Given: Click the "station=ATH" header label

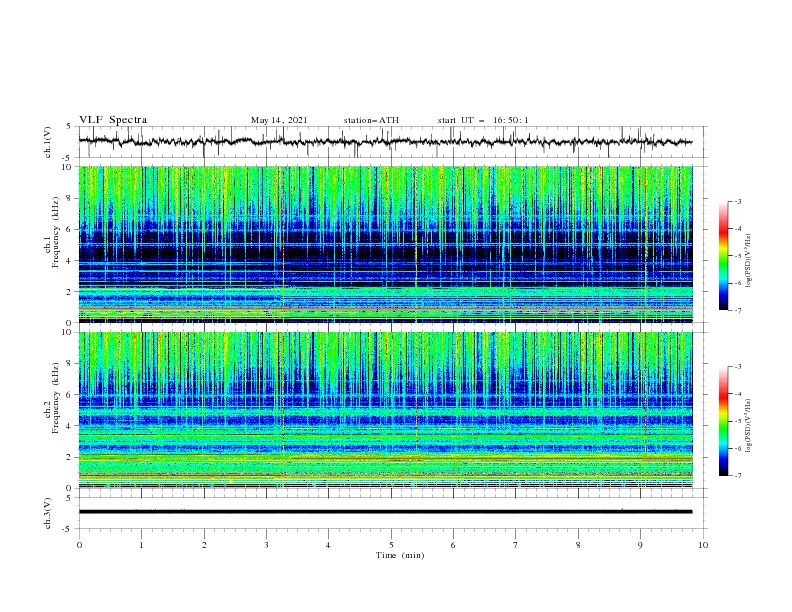Looking at the screenshot, I should click(x=371, y=120).
